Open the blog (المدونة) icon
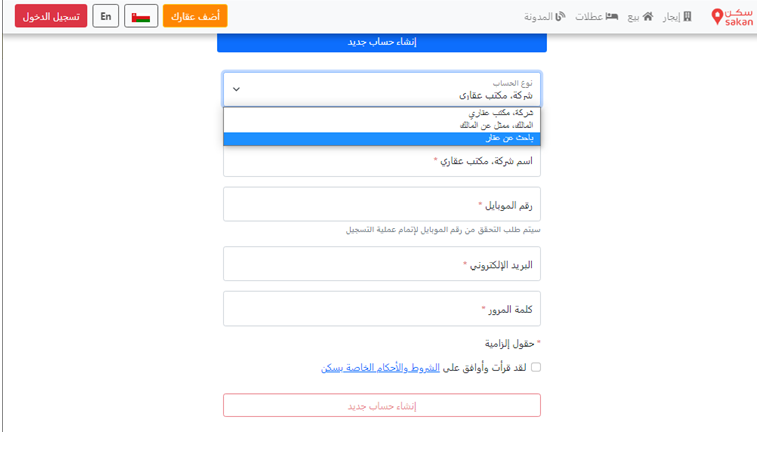 tap(560, 16)
